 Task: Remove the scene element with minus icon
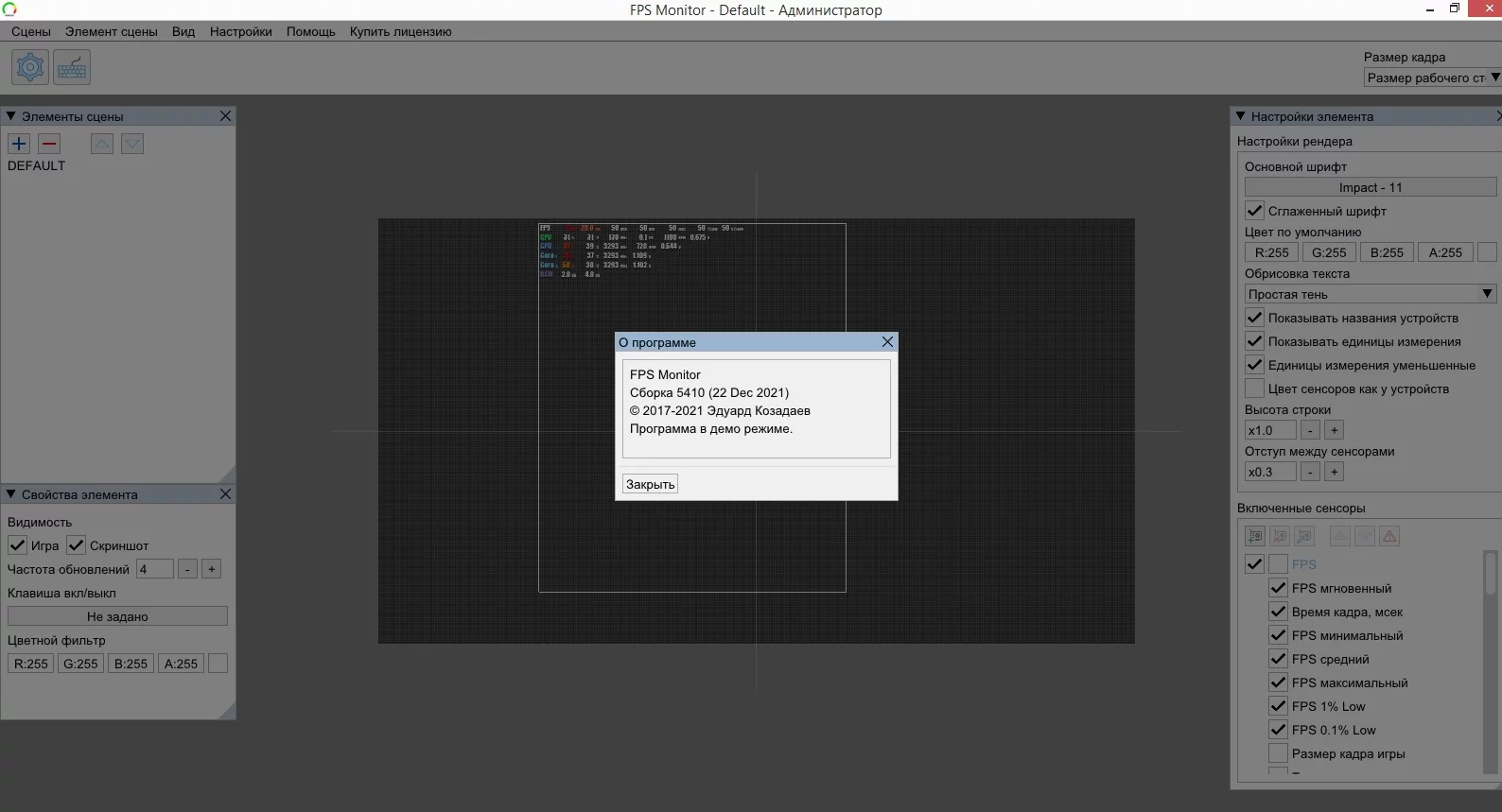tap(49, 144)
